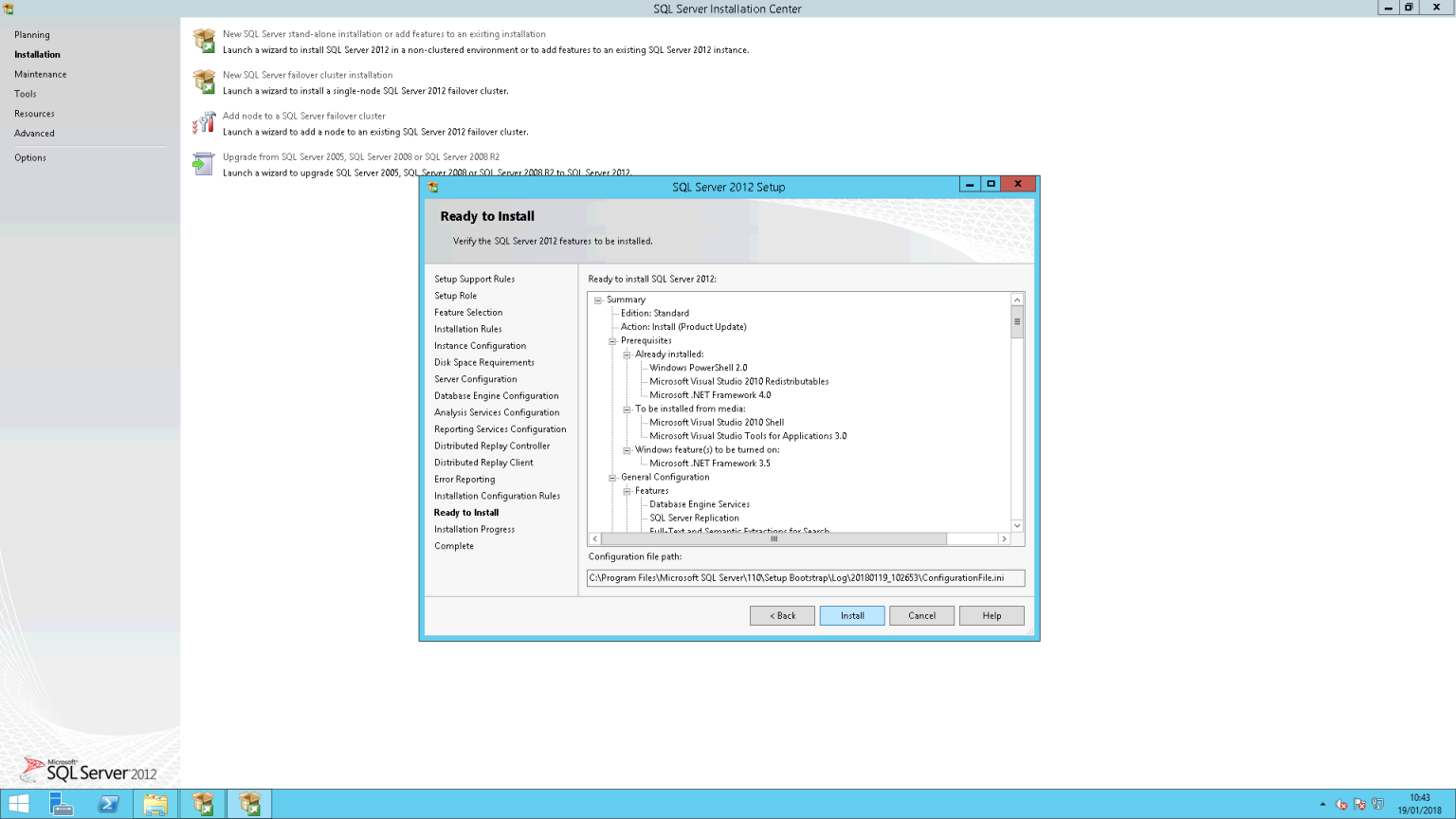Click the failover cluster installation box icon
This screenshot has width=1456, height=819.
point(204,82)
